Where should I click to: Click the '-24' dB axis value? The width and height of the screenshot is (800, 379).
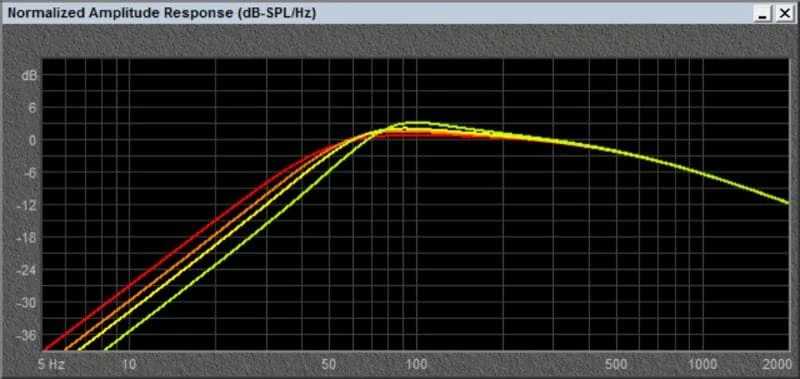click(x=27, y=271)
